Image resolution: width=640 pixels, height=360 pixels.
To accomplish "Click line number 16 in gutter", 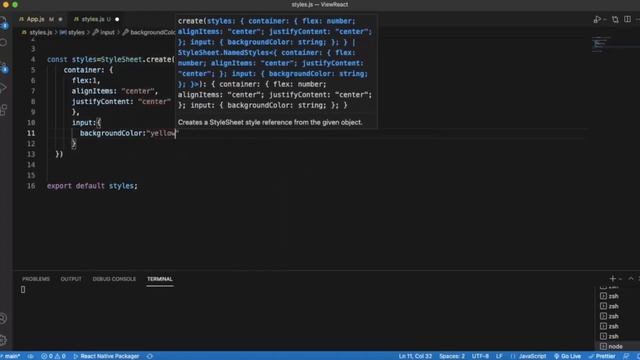I will pos(31,186).
